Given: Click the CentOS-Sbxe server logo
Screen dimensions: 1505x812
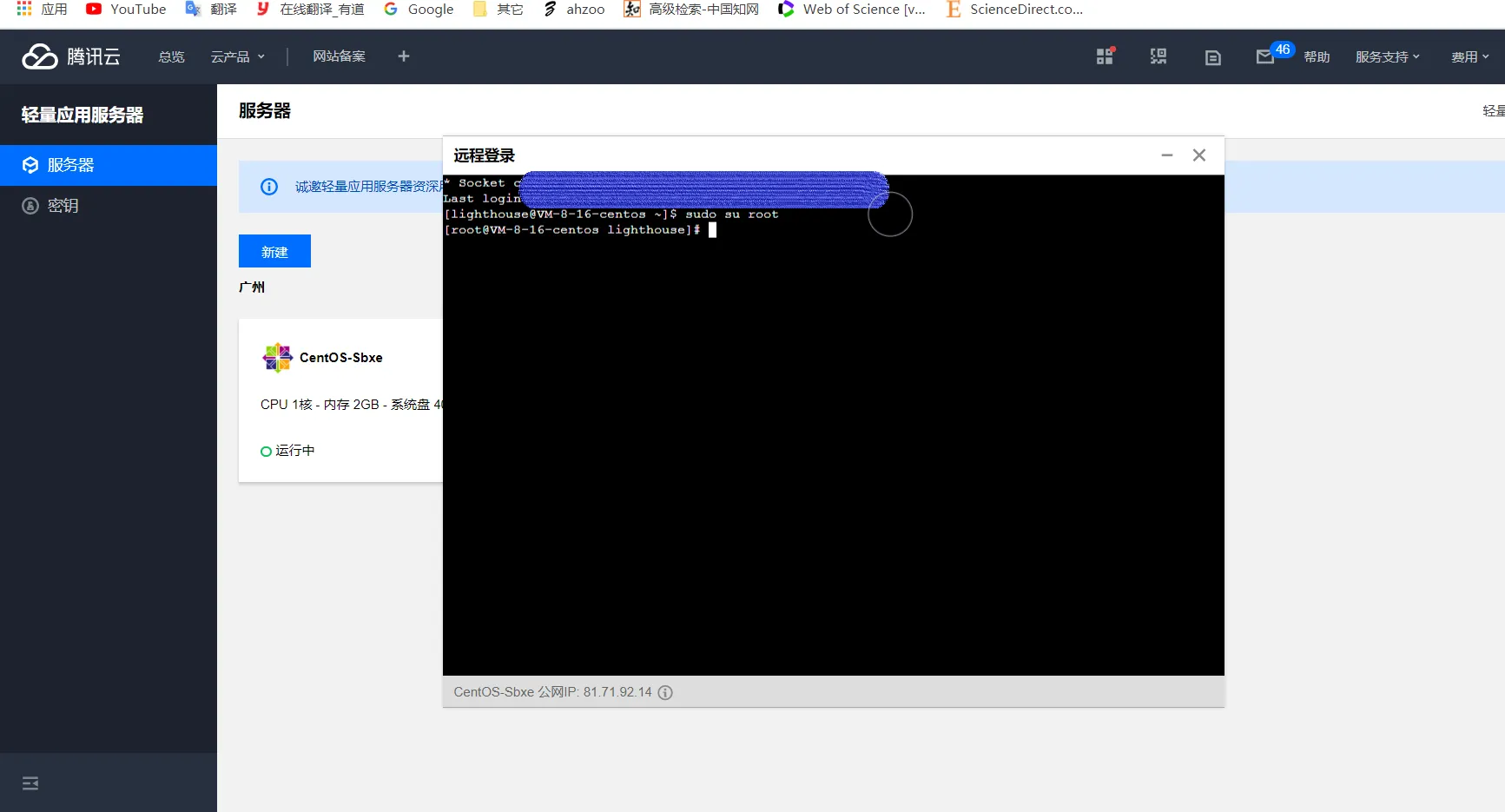Looking at the screenshot, I should [x=277, y=357].
